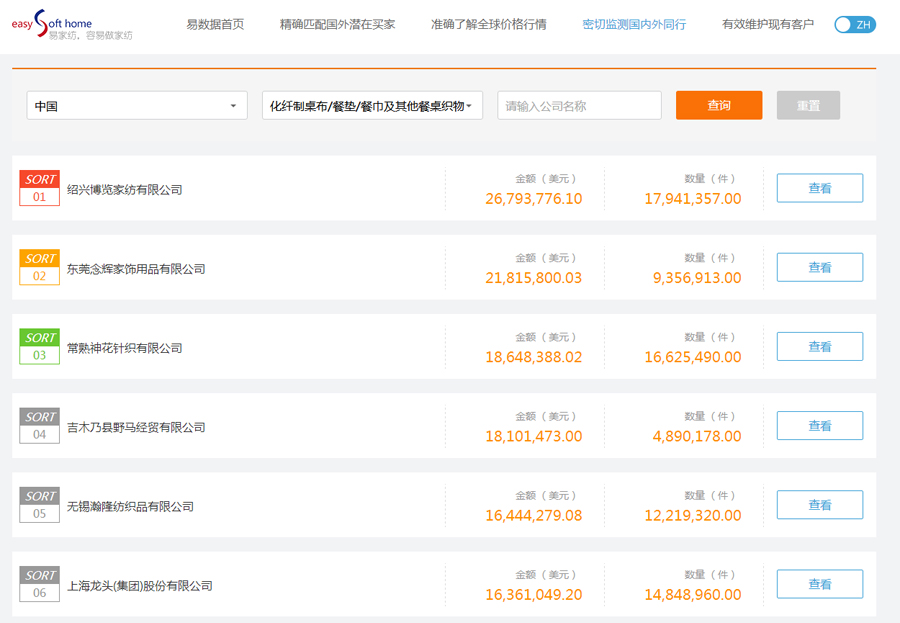This screenshot has height=623, width=900.
Task: Open the 易数据首页 menu item
Action: tap(215, 25)
